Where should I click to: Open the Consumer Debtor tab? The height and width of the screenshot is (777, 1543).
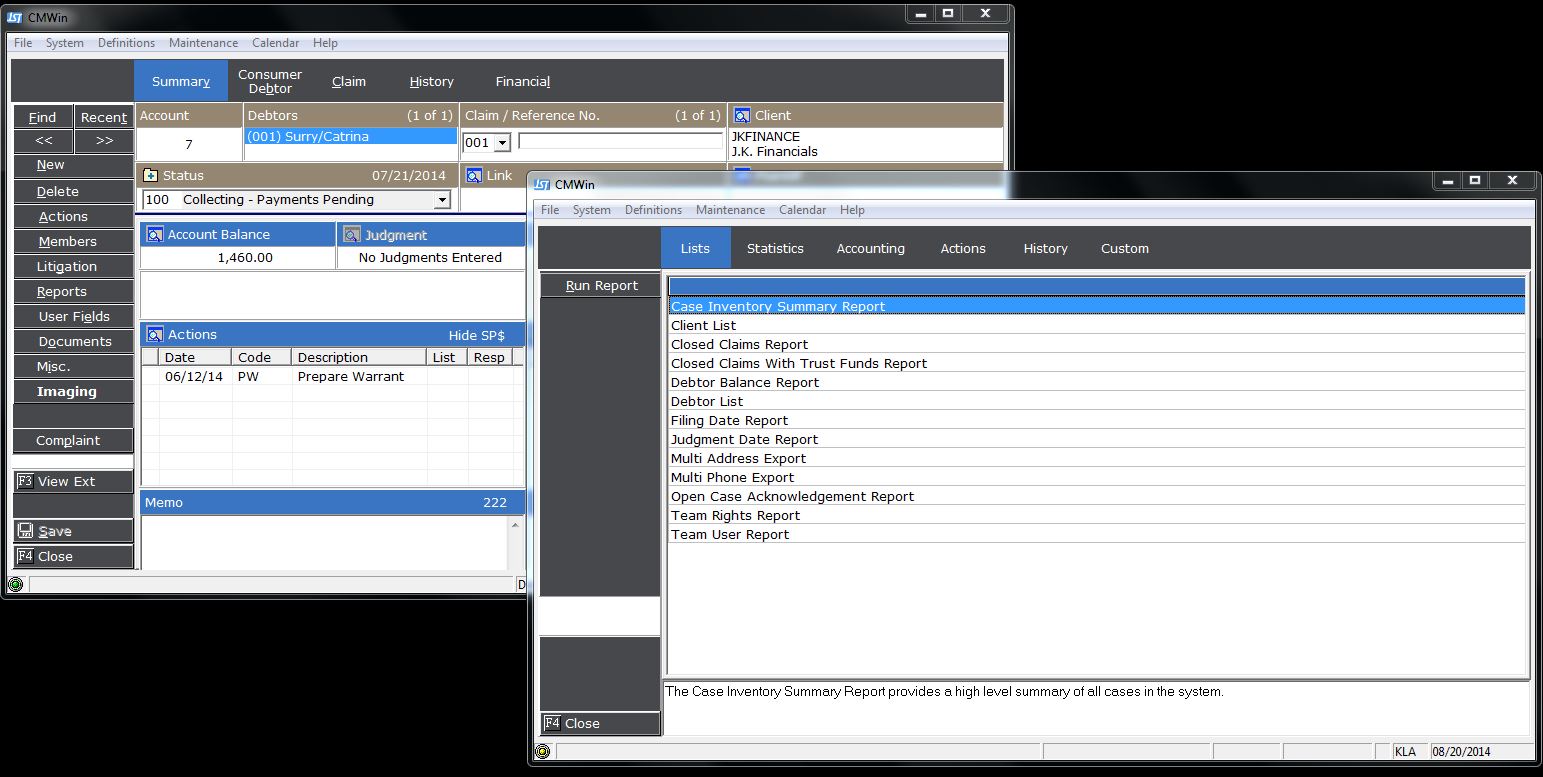coord(270,81)
